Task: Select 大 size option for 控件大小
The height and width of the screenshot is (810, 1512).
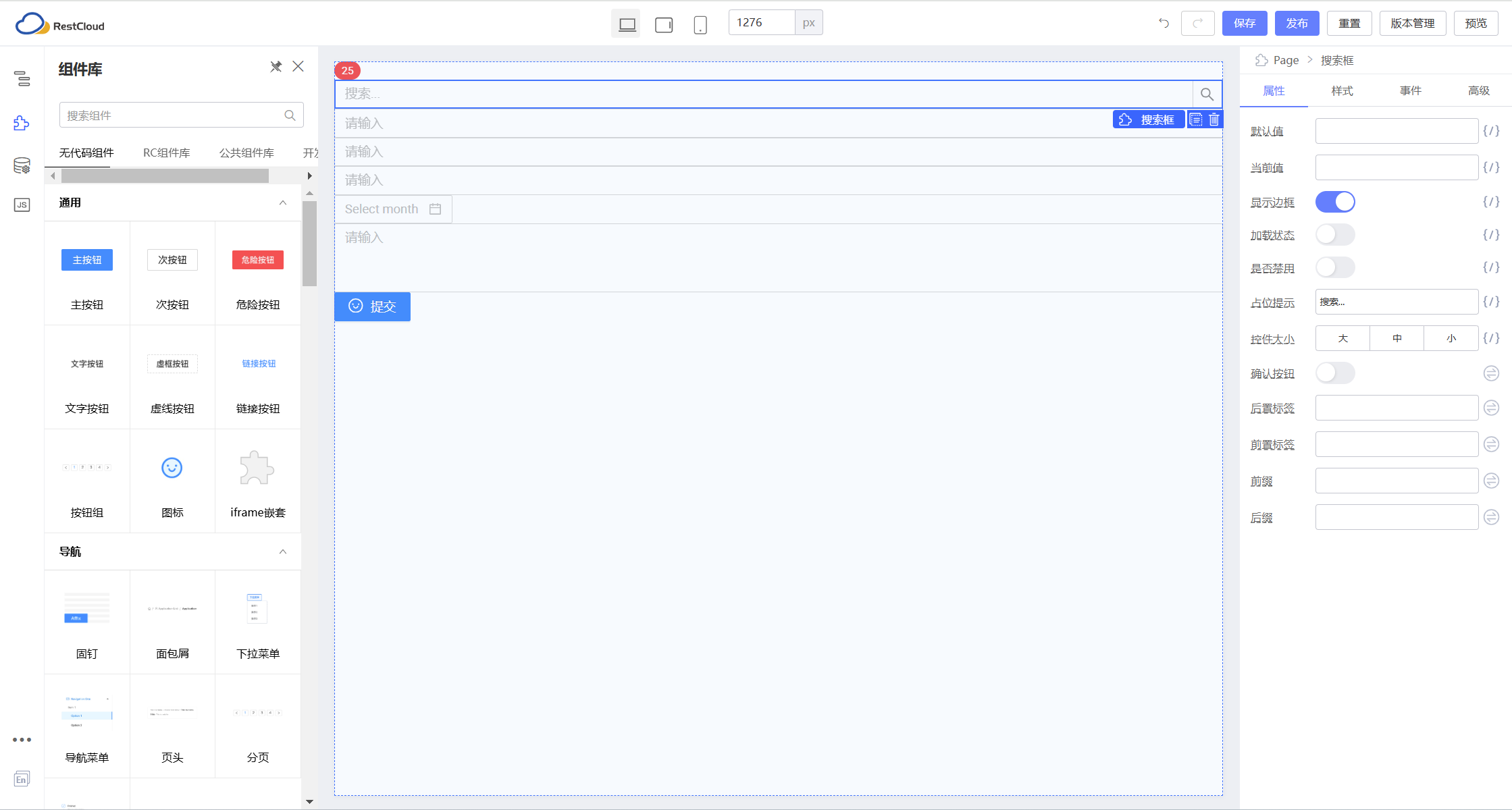Action: (x=1342, y=338)
